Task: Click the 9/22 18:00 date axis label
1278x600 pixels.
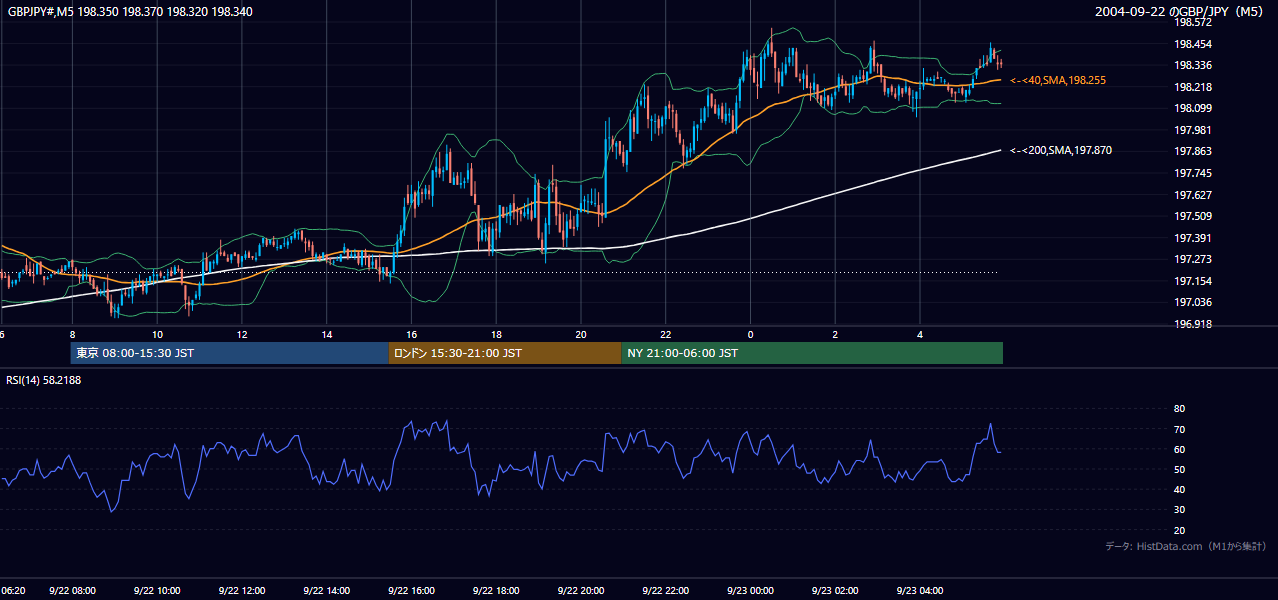Action: pyautogui.click(x=496, y=591)
